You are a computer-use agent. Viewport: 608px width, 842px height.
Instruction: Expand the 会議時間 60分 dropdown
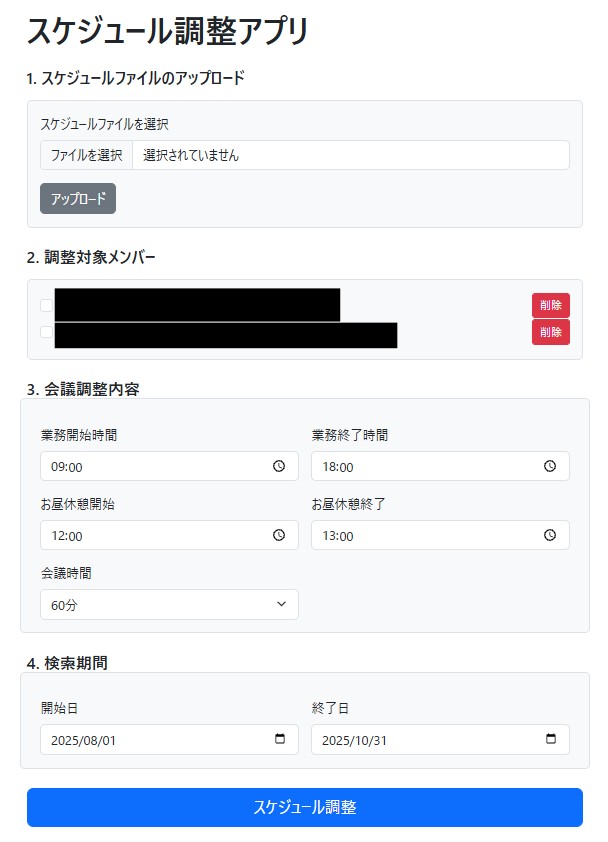click(x=169, y=604)
